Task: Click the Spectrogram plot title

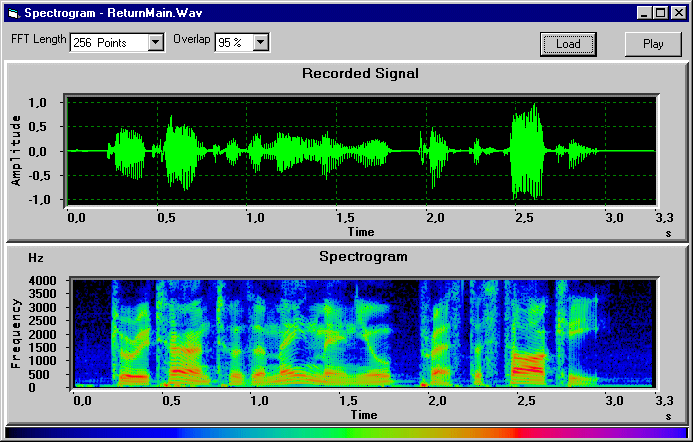Action: 363,256
